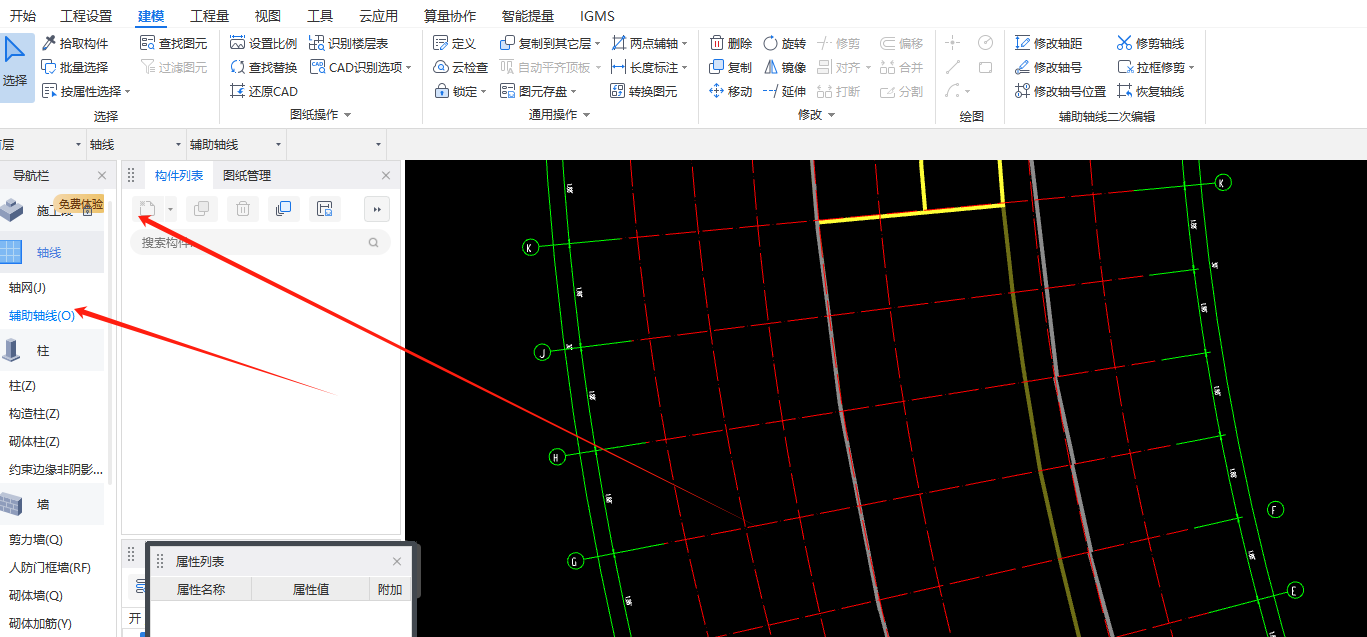Click the 云检查 tool
This screenshot has height=637, width=1367.
tap(461, 67)
